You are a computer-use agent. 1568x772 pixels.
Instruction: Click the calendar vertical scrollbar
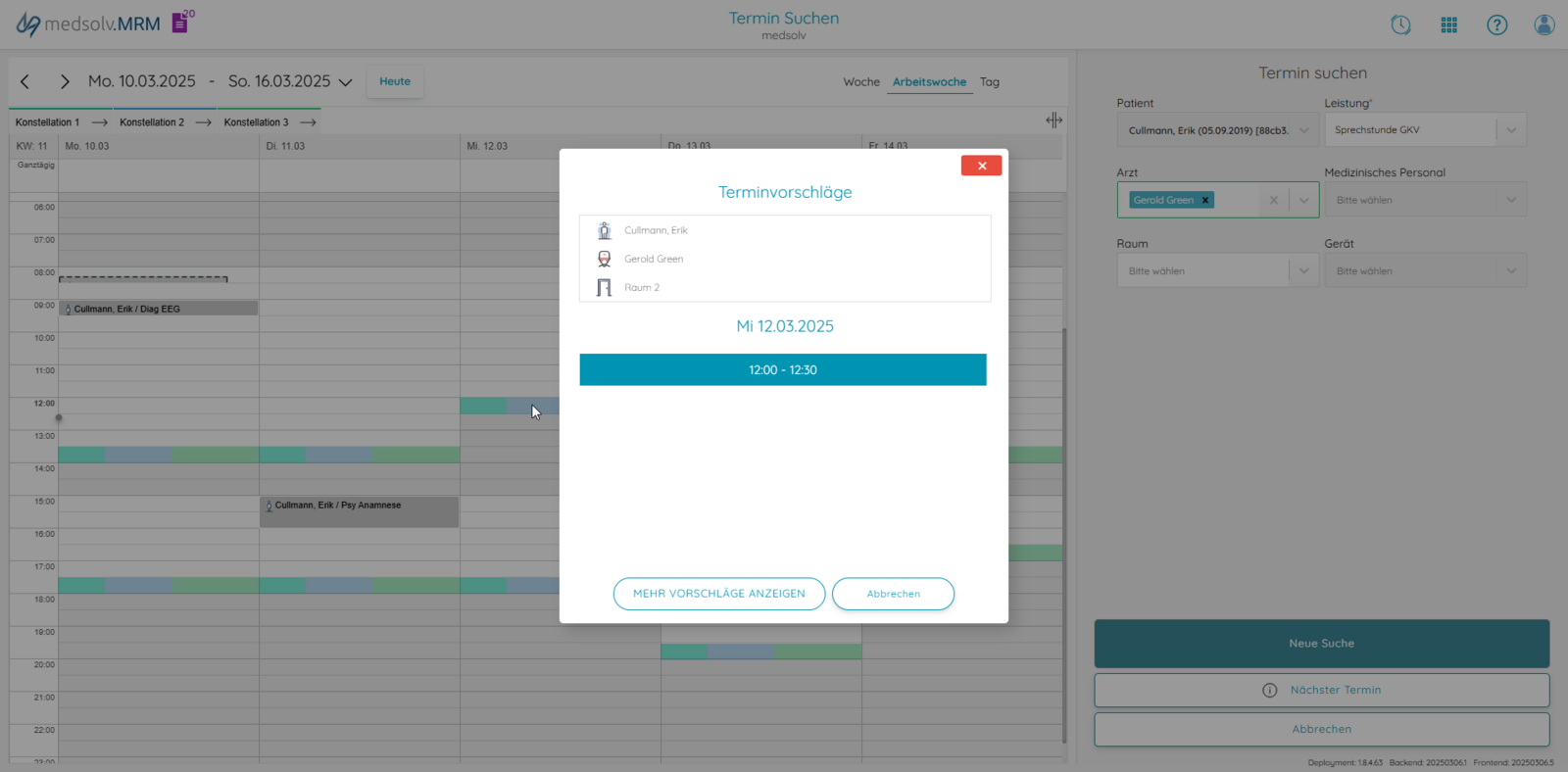[1064, 534]
